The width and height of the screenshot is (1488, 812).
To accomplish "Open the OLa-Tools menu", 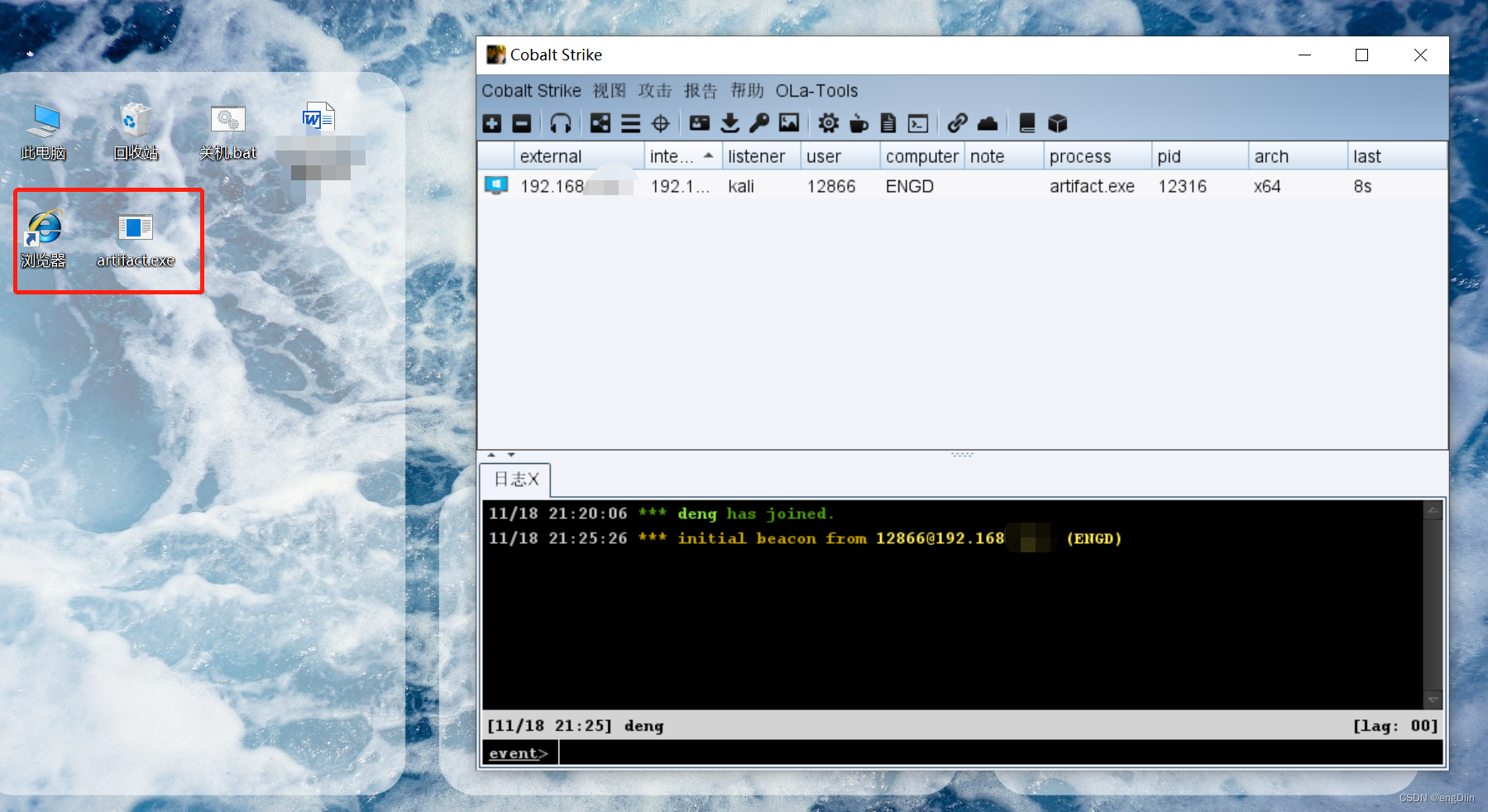I will [816, 91].
